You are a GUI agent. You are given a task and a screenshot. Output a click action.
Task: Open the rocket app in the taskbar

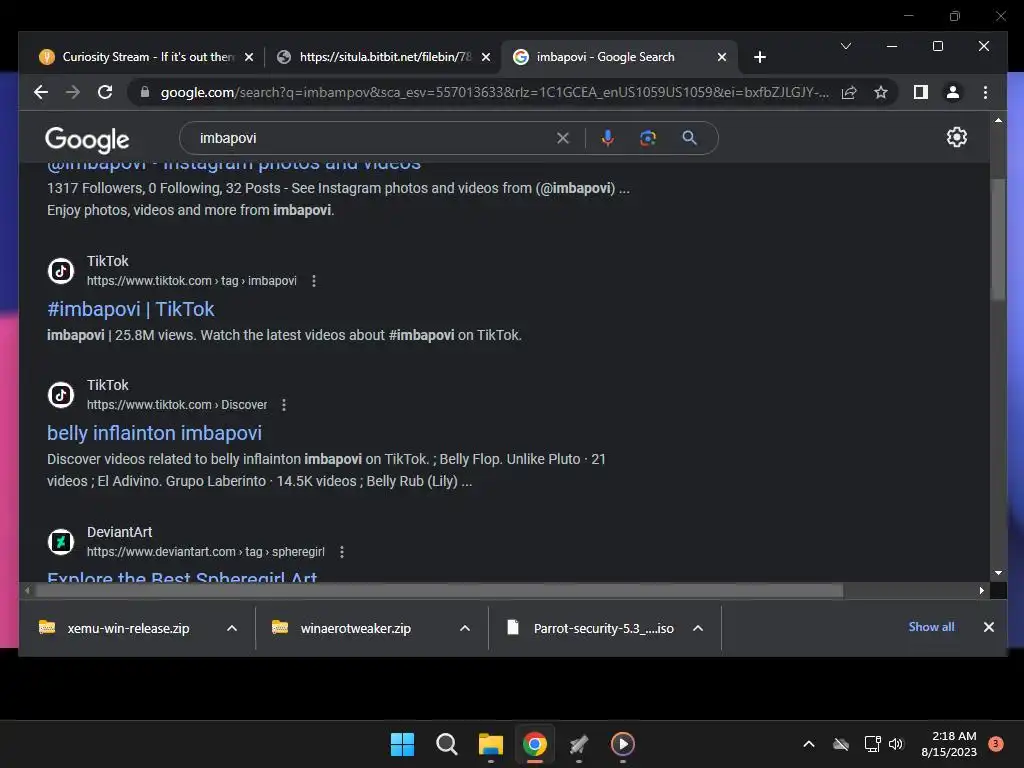click(x=579, y=744)
